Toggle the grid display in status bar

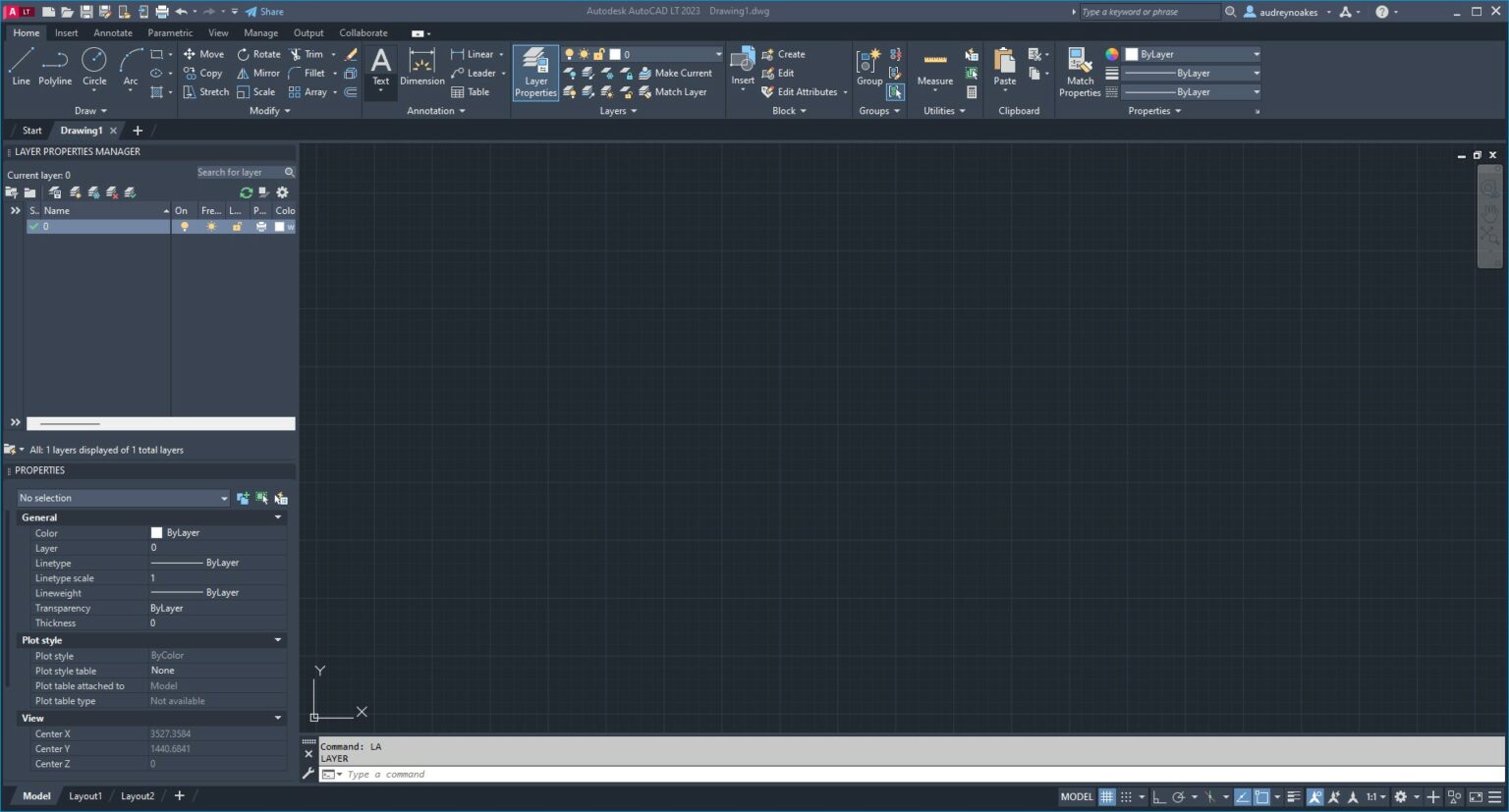(1106, 796)
